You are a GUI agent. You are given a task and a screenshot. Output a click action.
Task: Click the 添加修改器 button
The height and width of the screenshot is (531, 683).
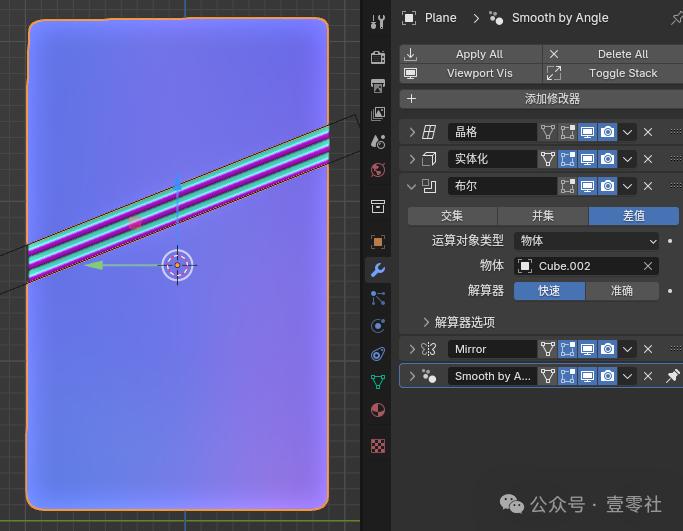pyautogui.click(x=542, y=99)
